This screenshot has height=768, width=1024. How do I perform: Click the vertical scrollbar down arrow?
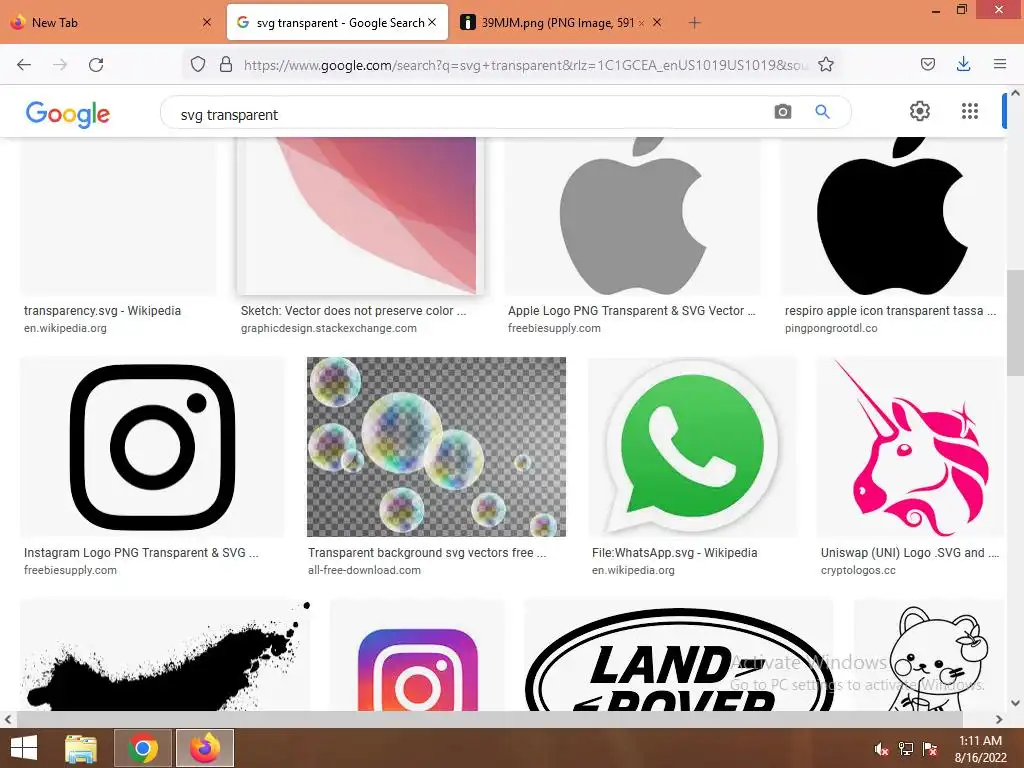click(x=1015, y=703)
